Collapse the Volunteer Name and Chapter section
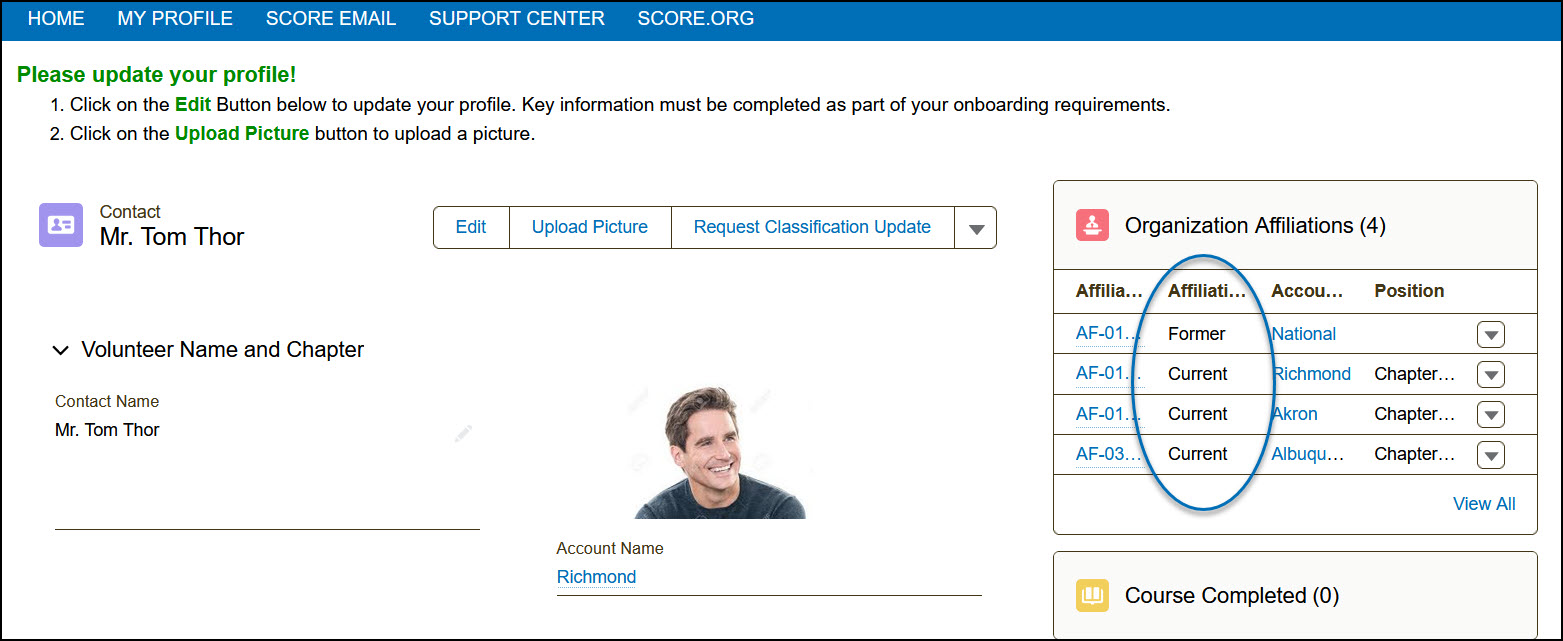This screenshot has width=1563, height=641. pos(62,351)
